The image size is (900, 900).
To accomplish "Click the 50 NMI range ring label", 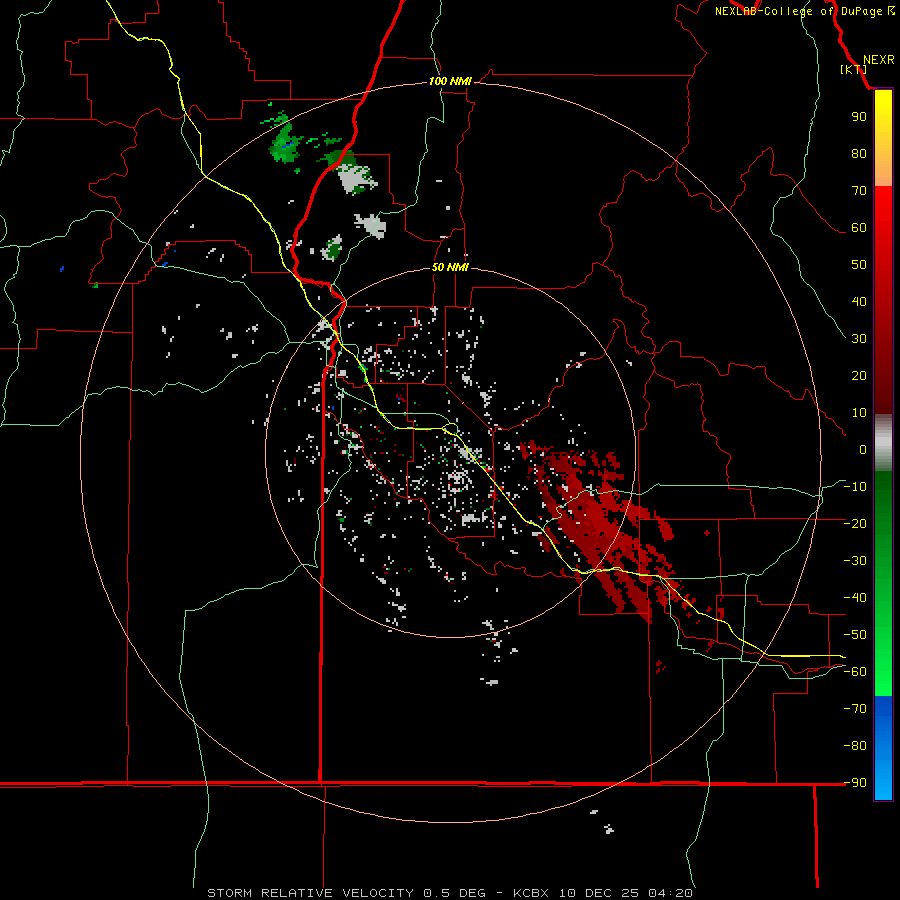I will point(450,267).
